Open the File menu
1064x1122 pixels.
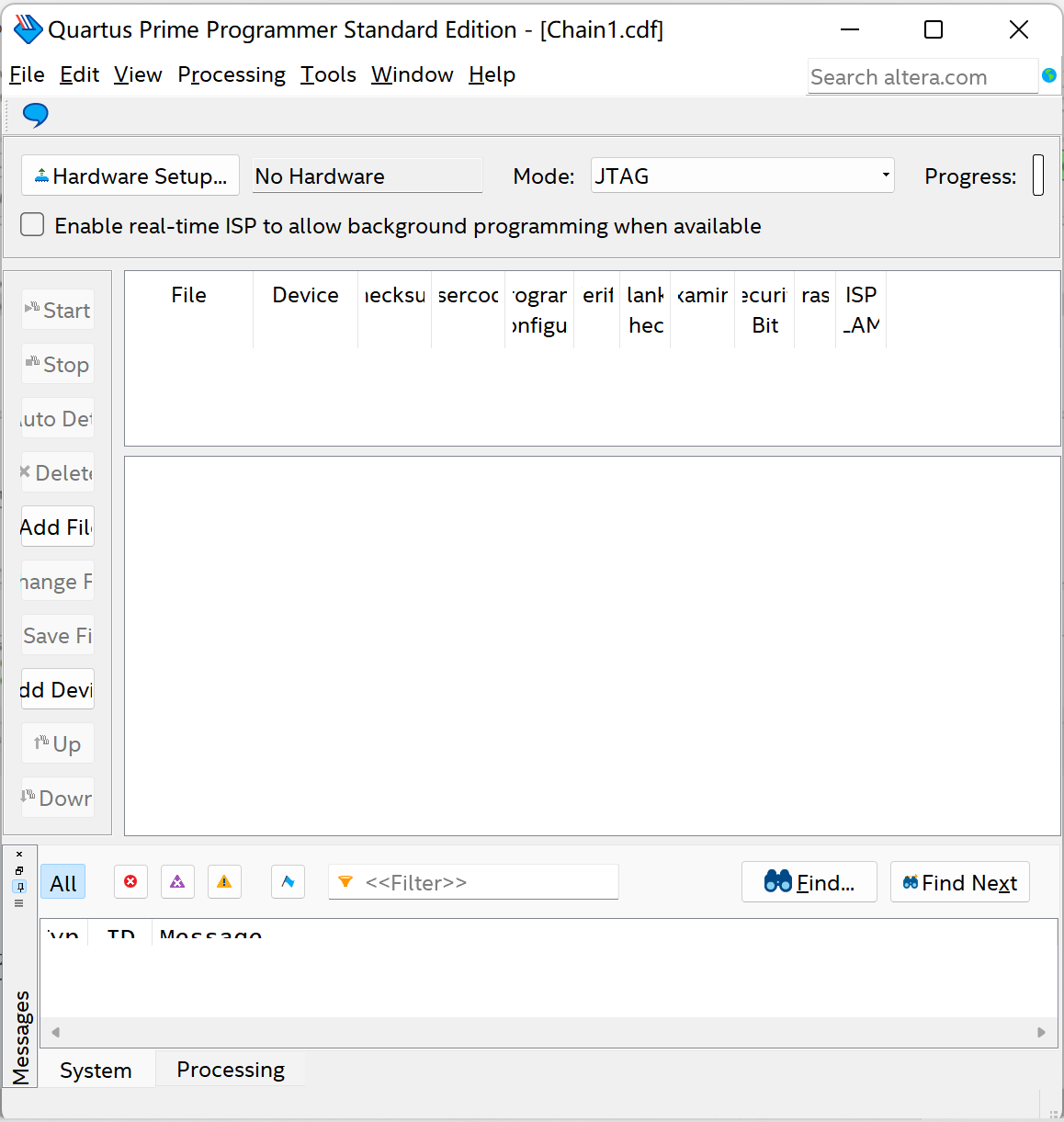click(27, 74)
